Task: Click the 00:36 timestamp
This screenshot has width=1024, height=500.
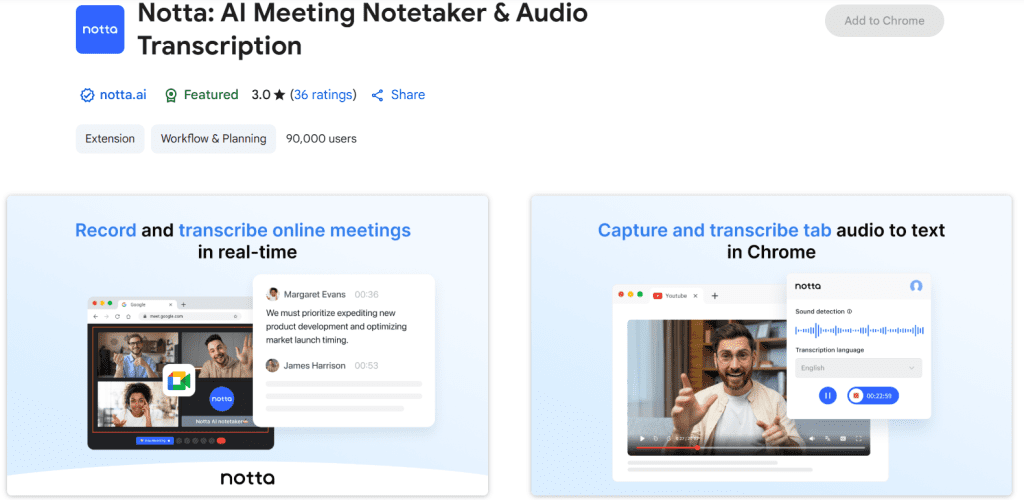Action: [x=366, y=294]
